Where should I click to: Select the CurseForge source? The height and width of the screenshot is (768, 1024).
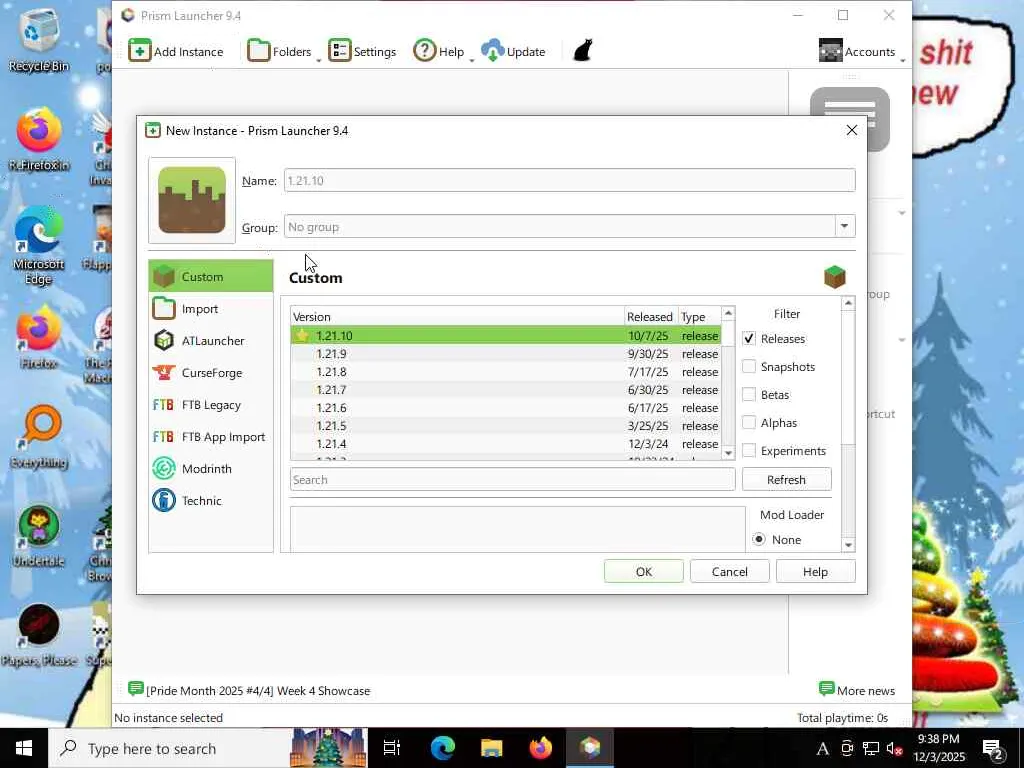coord(211,373)
